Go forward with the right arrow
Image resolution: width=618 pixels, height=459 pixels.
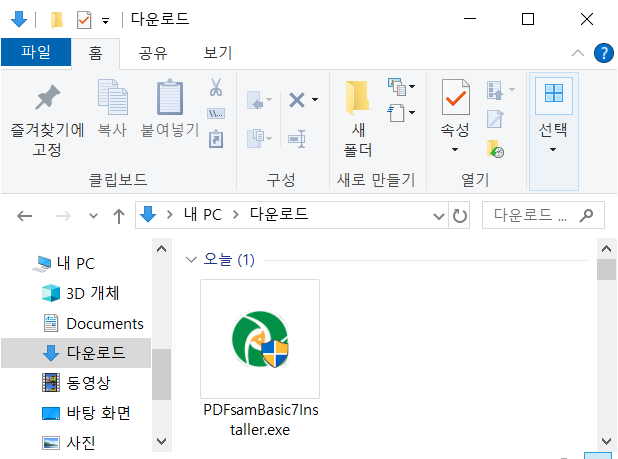63,216
